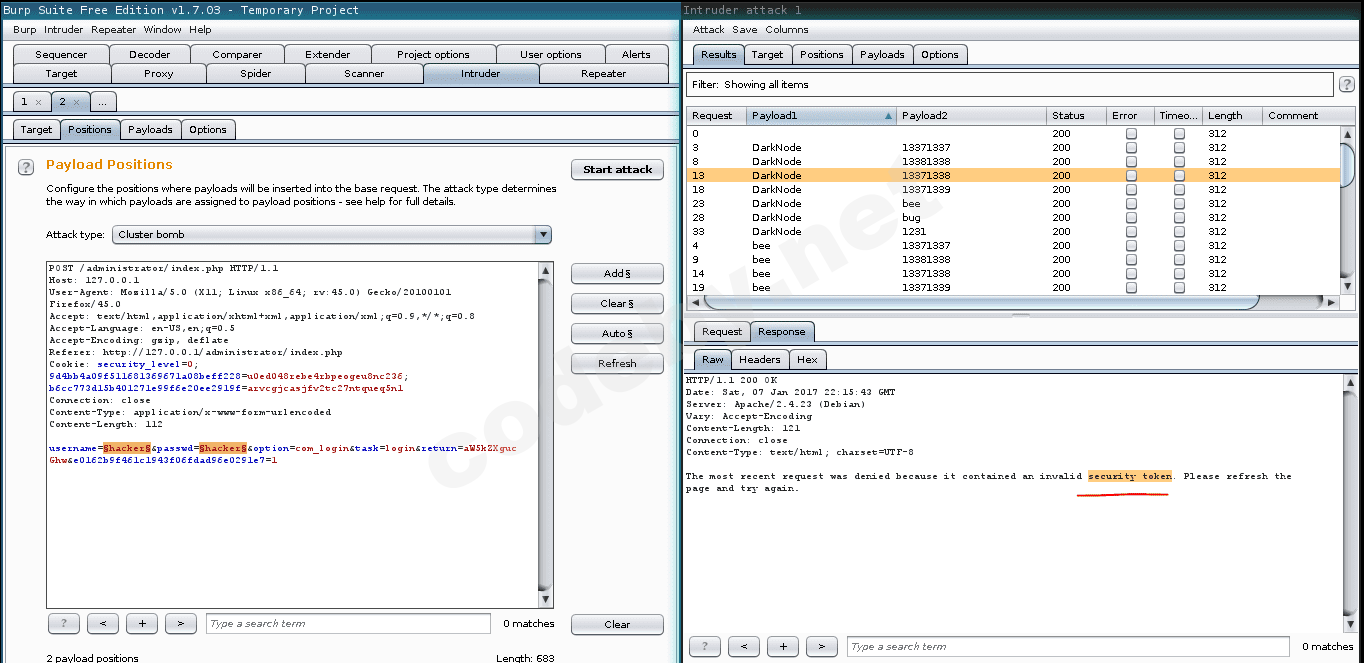Tick the Timeout checkbox for request 3
Screen dimensions: 1364x663
[x=1179, y=148]
